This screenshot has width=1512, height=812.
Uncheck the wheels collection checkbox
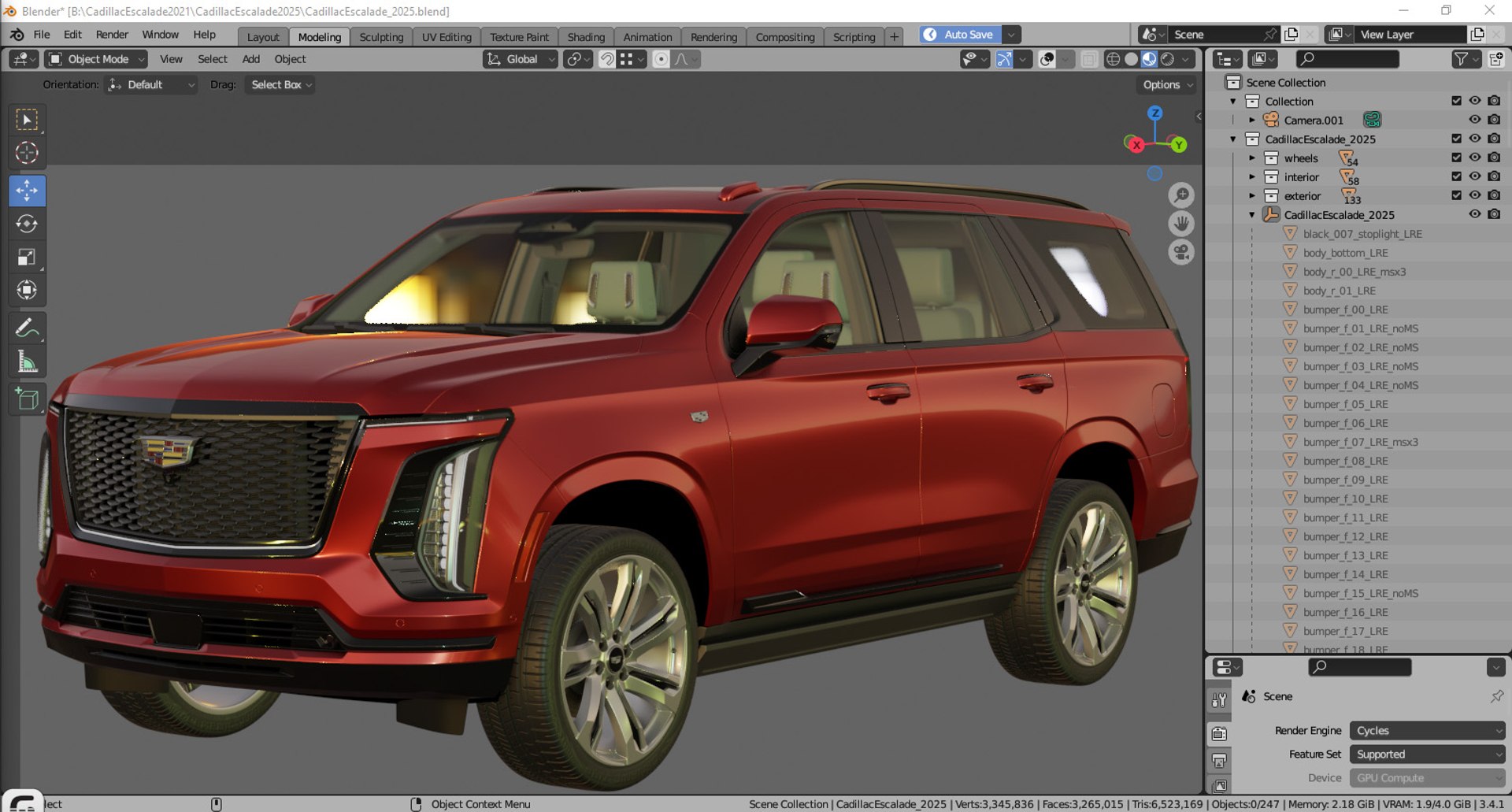click(1456, 158)
